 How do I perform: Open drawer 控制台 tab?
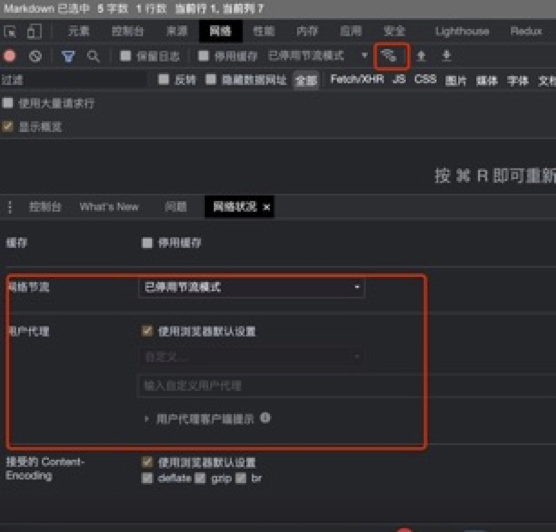45,207
